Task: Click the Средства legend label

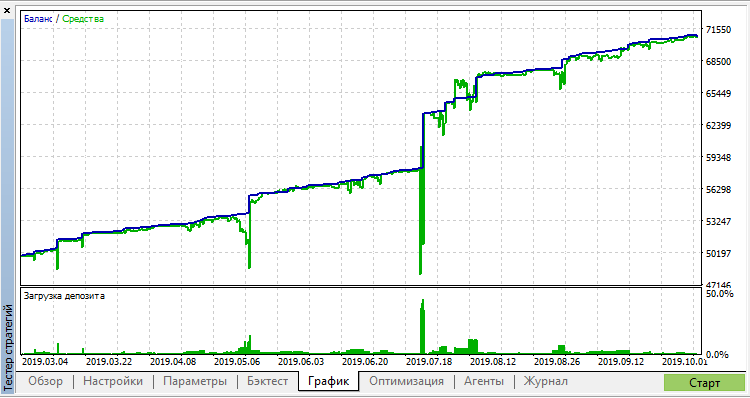Action: (83, 19)
